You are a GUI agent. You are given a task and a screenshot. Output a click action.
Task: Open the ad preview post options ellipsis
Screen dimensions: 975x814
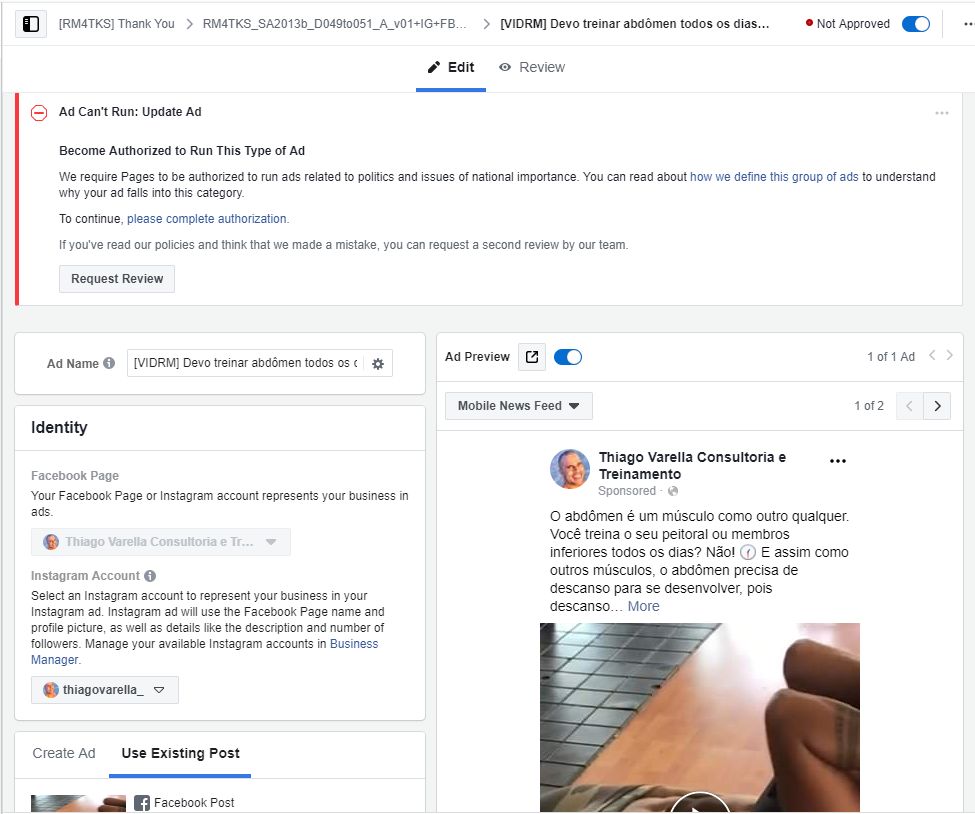(838, 461)
